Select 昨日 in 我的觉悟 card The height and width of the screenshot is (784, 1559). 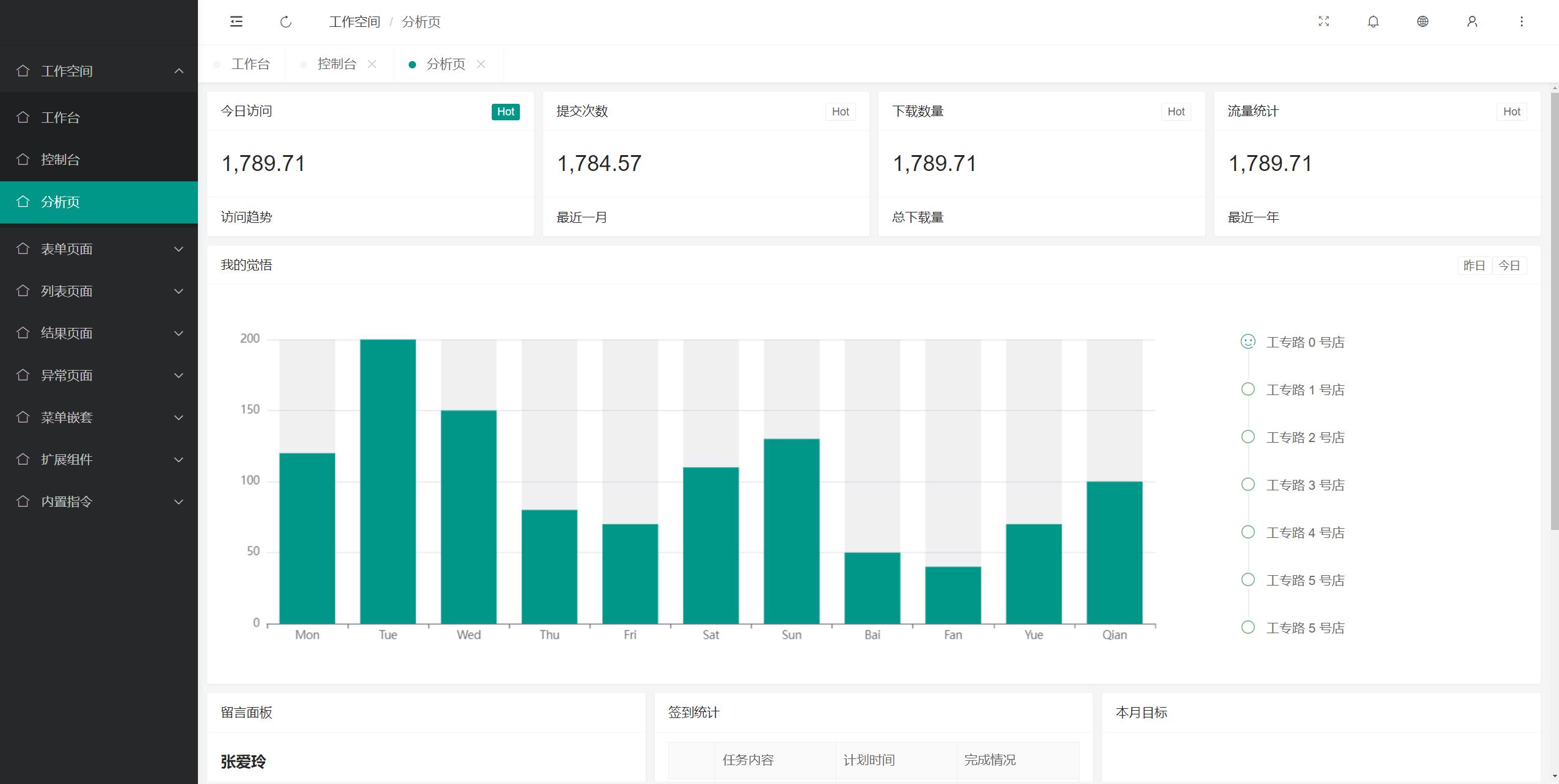point(1474,266)
